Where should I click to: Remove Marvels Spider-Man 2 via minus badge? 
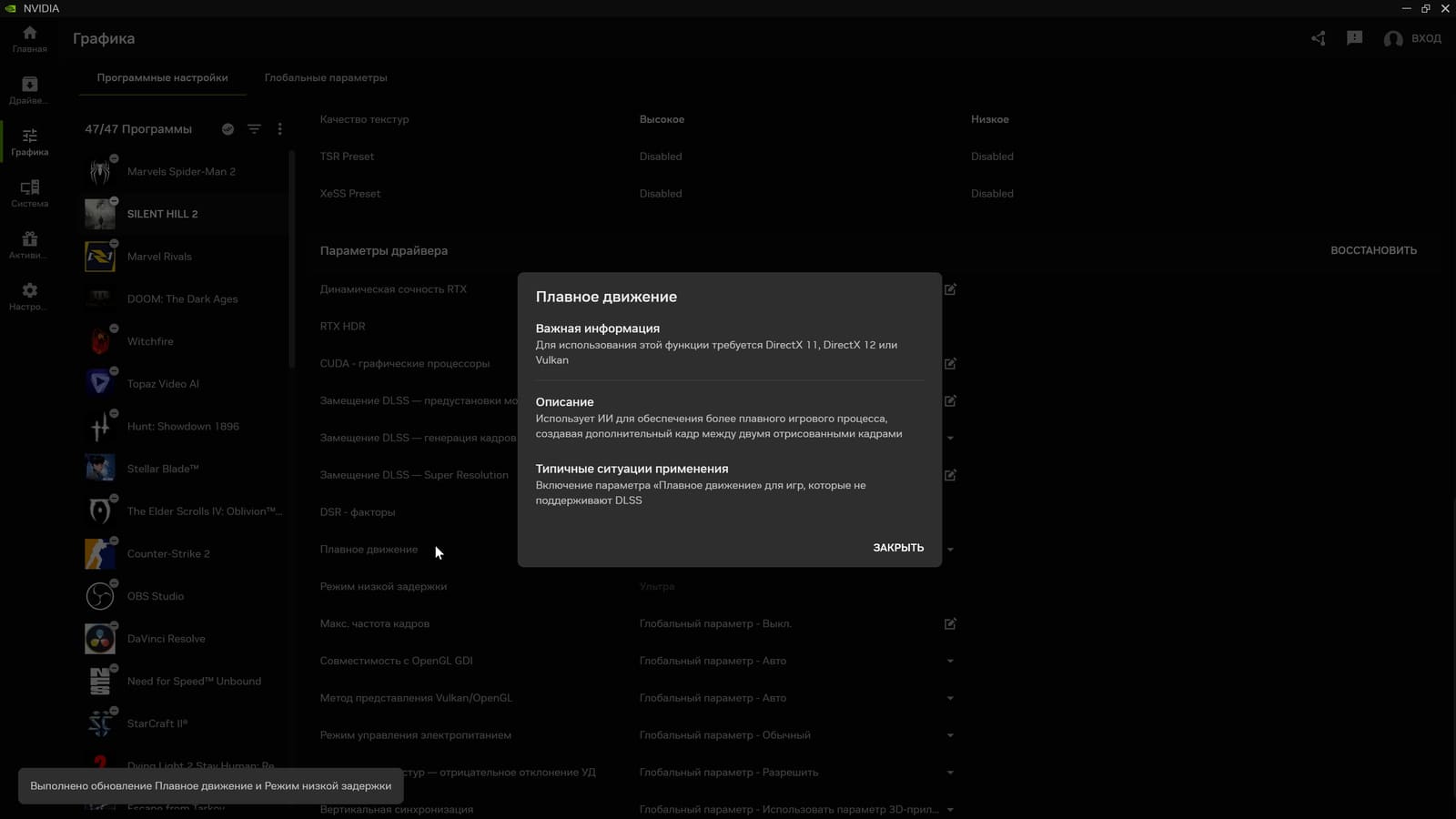[x=114, y=158]
